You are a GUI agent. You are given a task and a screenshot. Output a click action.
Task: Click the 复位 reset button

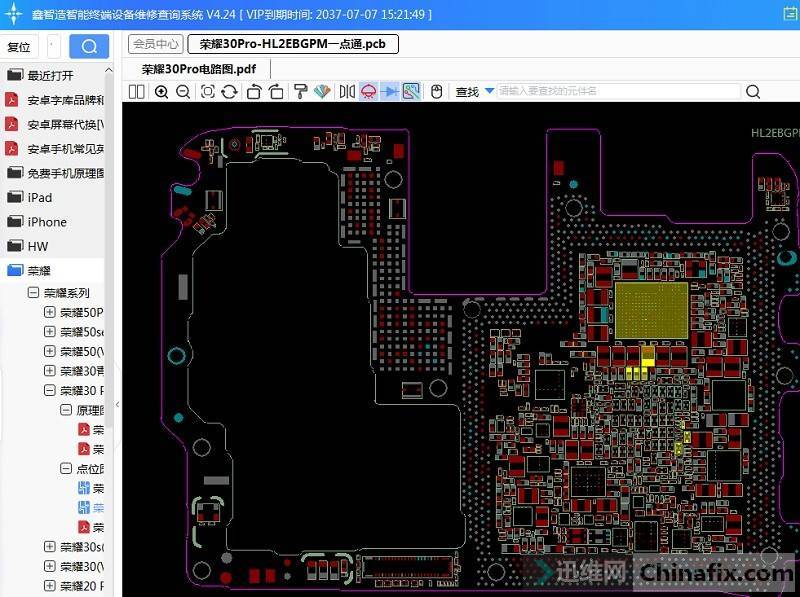pos(19,47)
